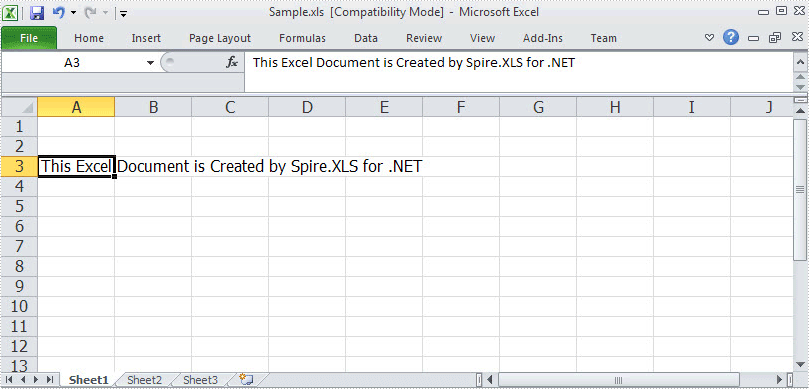
Task: Click the Excel application icon in title bar
Action: (x=11, y=12)
